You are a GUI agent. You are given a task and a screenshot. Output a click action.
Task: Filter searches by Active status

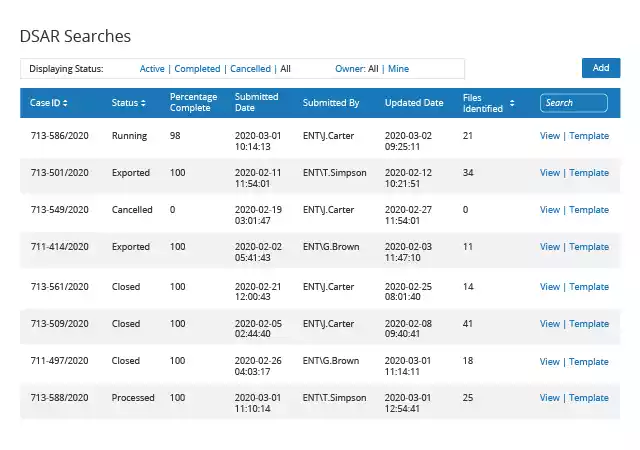click(152, 69)
